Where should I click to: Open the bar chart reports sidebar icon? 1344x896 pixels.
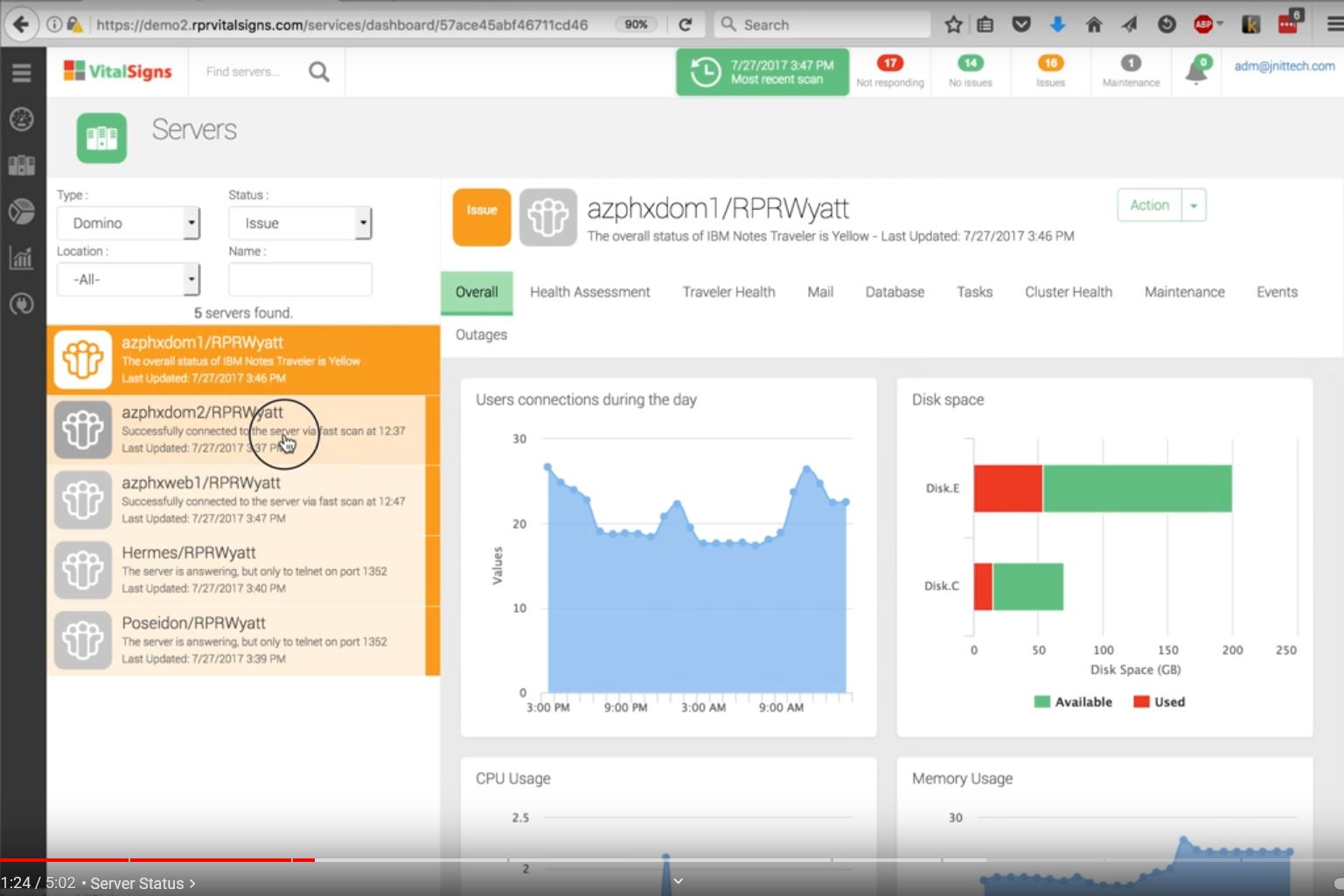22,258
